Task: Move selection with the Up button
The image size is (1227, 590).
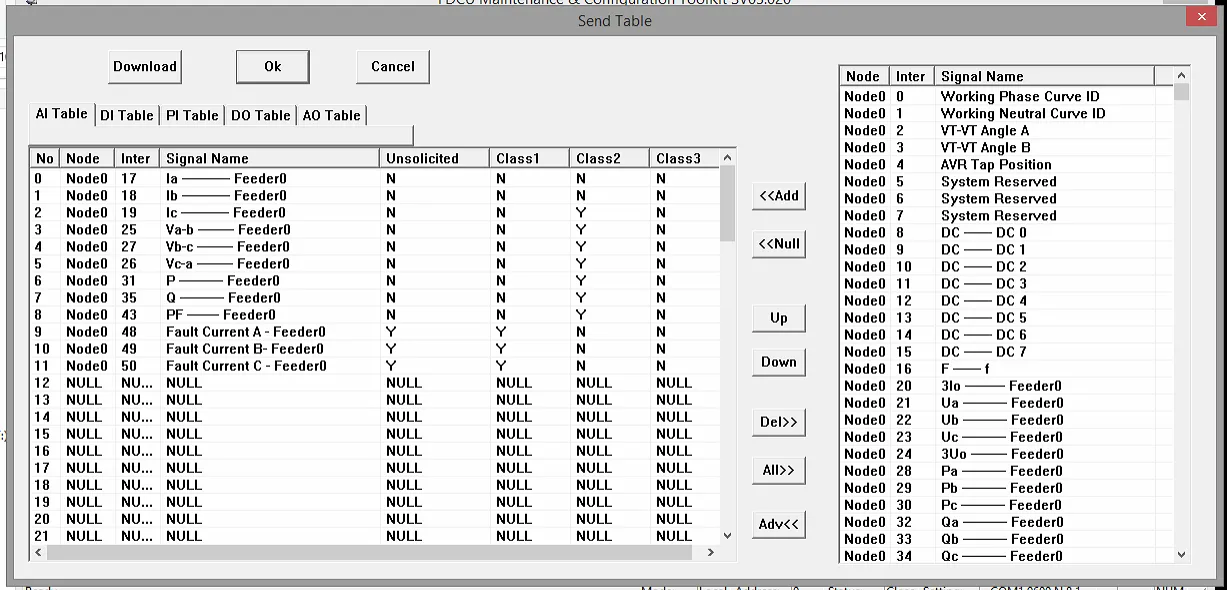Action: pos(779,318)
